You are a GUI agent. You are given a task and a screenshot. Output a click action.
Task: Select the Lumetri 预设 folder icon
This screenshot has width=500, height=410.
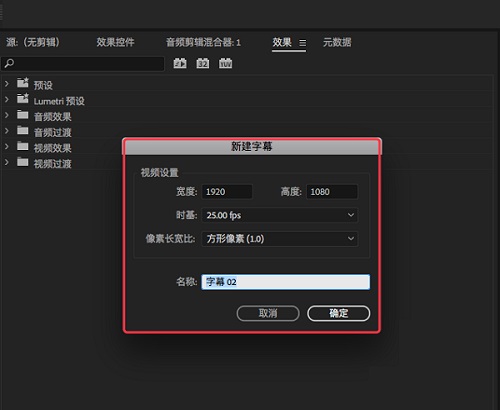pos(23,99)
